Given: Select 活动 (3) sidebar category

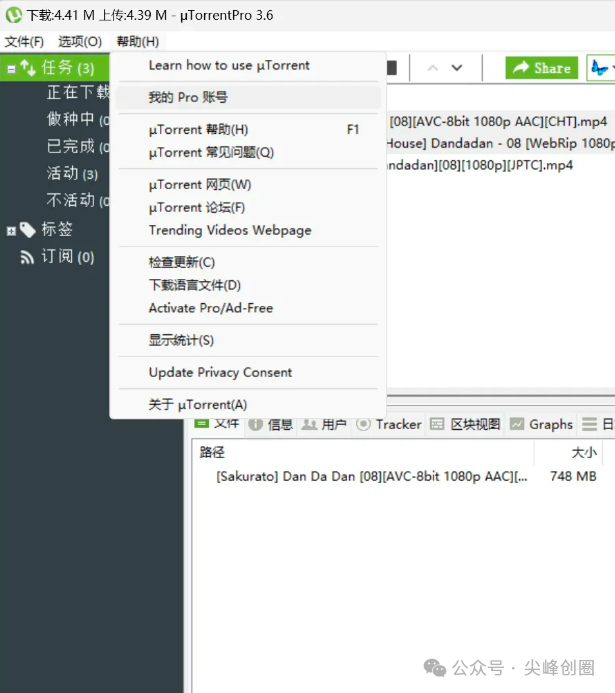Looking at the screenshot, I should point(72,173).
